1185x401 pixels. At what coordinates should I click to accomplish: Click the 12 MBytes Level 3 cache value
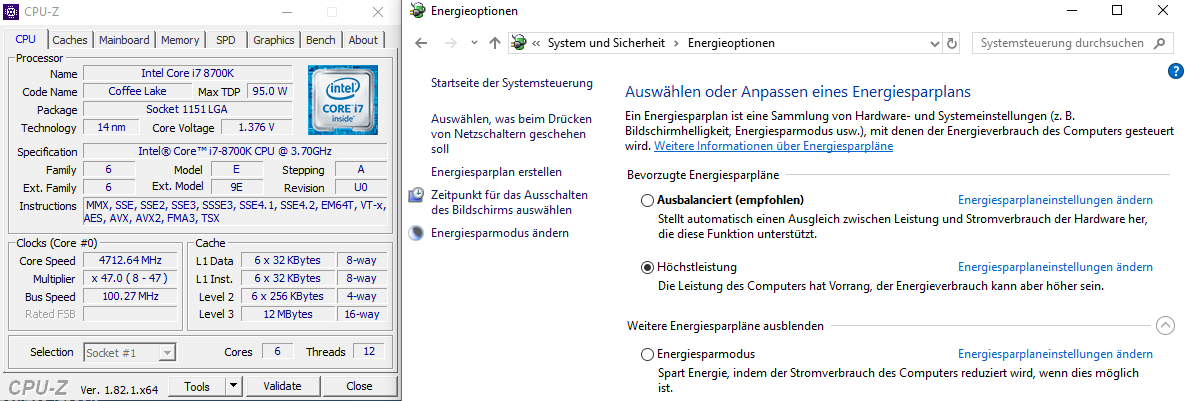[x=286, y=314]
